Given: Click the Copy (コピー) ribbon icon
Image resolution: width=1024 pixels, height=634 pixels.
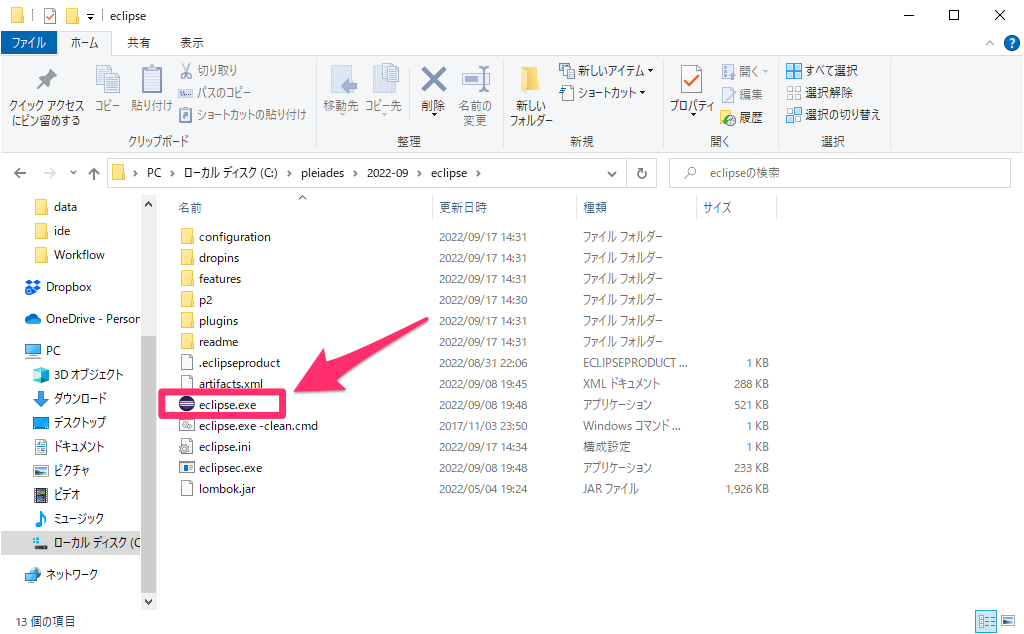Looking at the screenshot, I should click(108, 80).
